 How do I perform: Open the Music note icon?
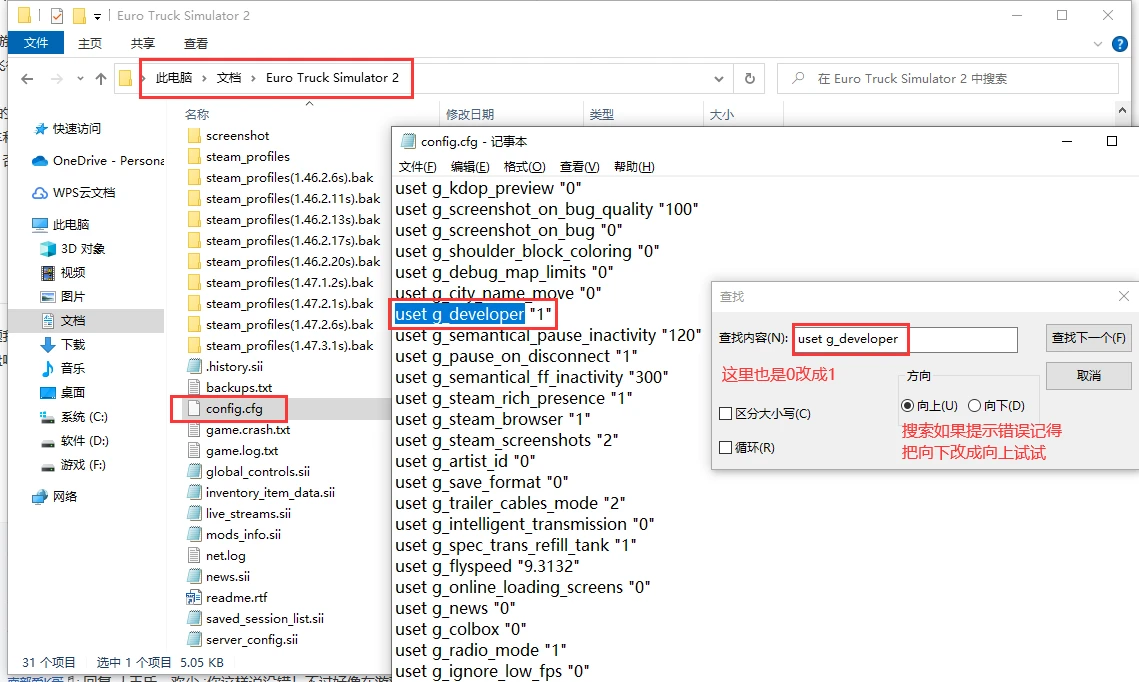(x=48, y=368)
